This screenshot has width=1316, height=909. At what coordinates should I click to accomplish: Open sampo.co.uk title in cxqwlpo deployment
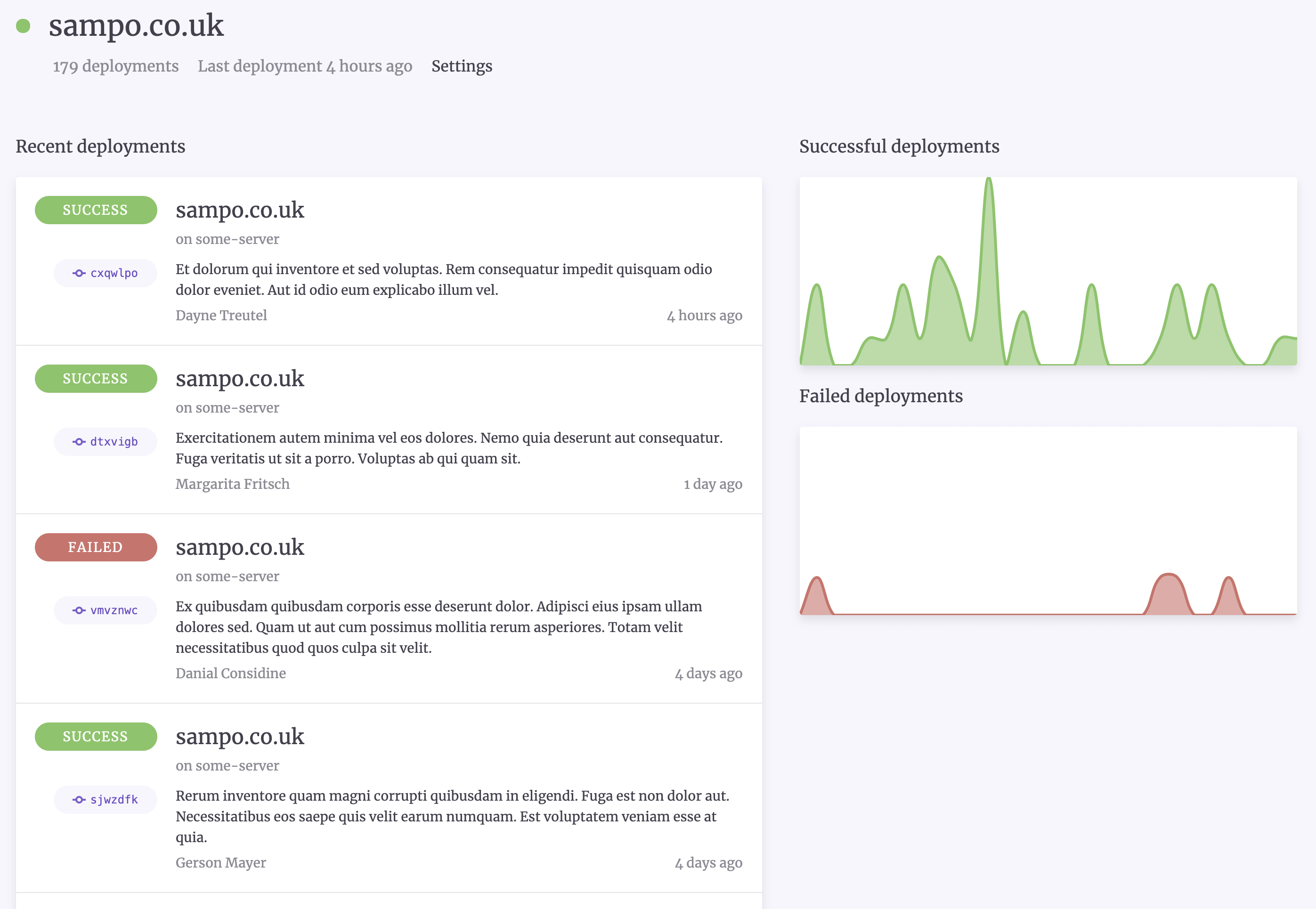click(x=240, y=210)
